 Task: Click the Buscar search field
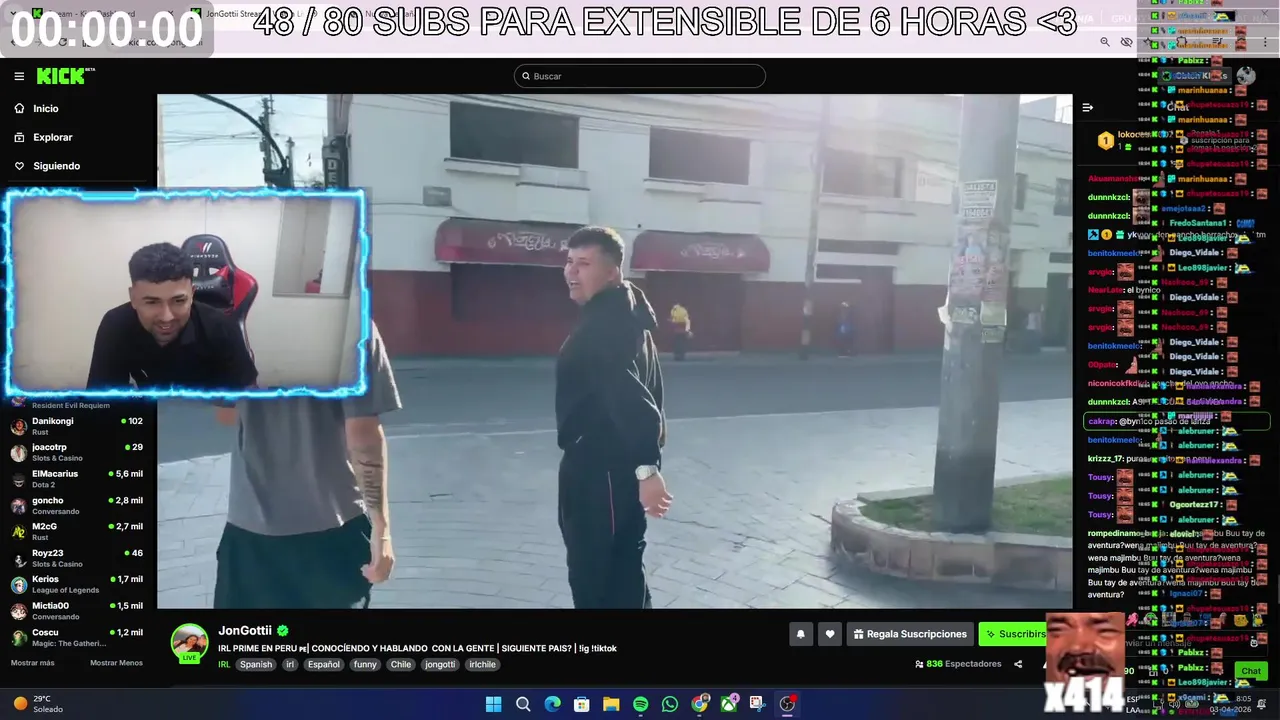click(640, 76)
